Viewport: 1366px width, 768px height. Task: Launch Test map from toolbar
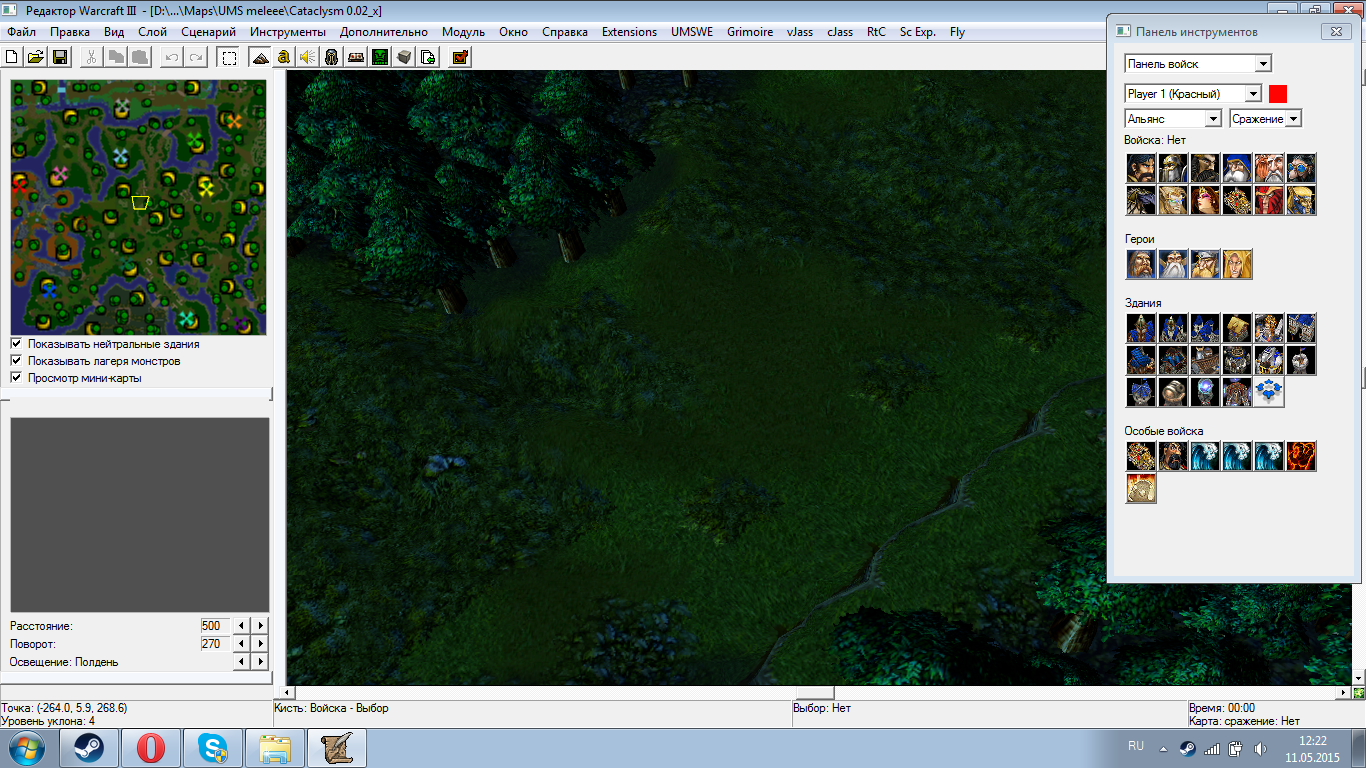coord(460,57)
